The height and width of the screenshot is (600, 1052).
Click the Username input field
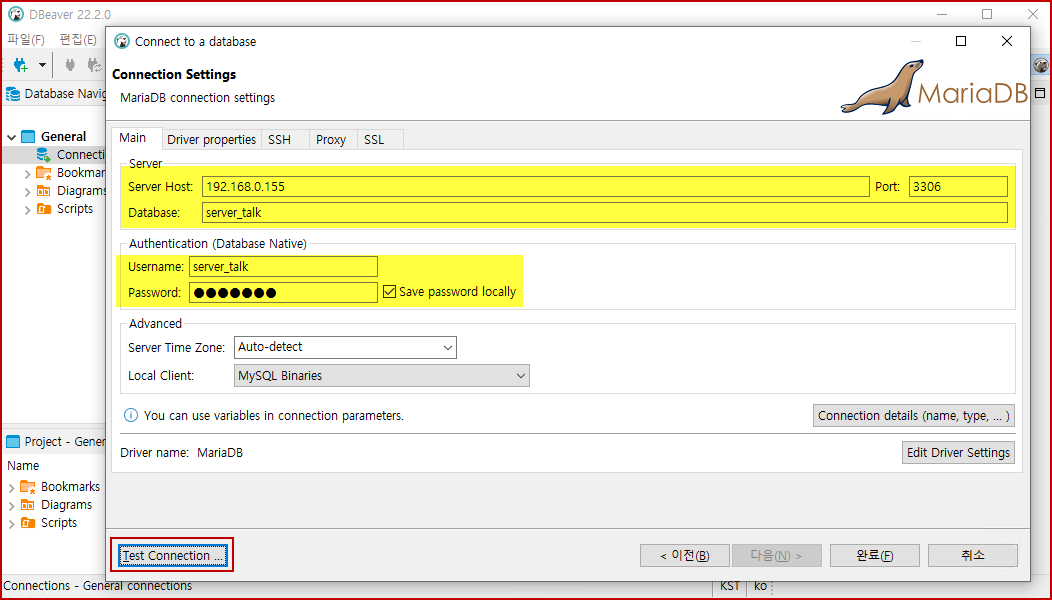coord(283,266)
